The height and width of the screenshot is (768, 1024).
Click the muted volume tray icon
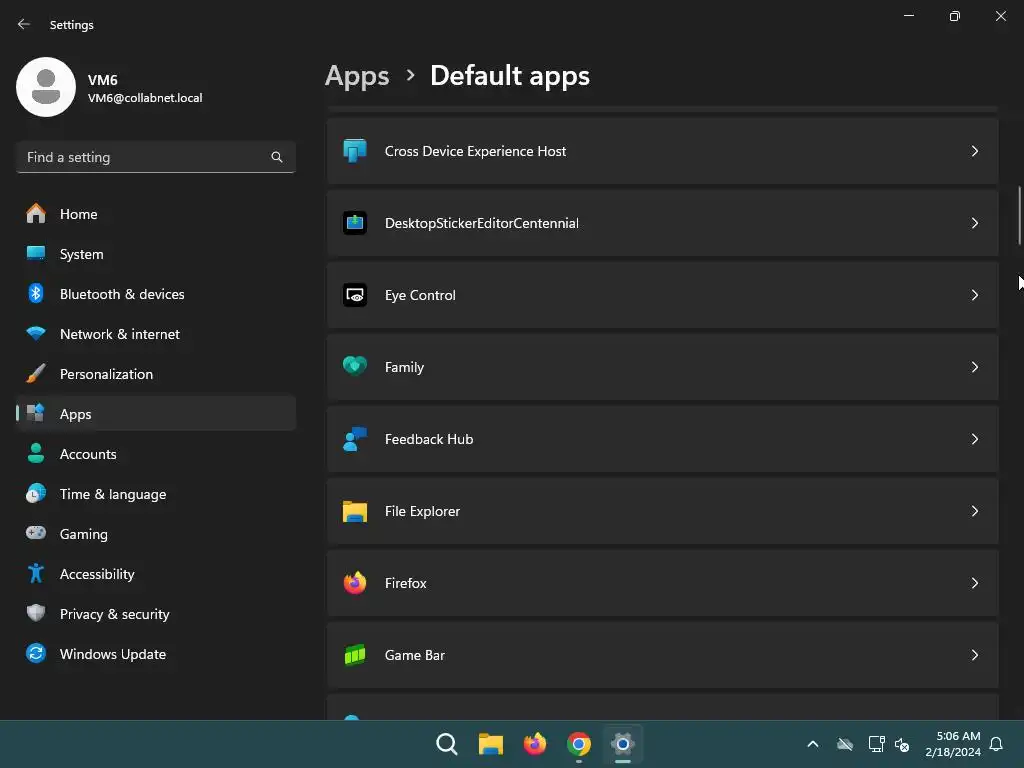coord(902,744)
